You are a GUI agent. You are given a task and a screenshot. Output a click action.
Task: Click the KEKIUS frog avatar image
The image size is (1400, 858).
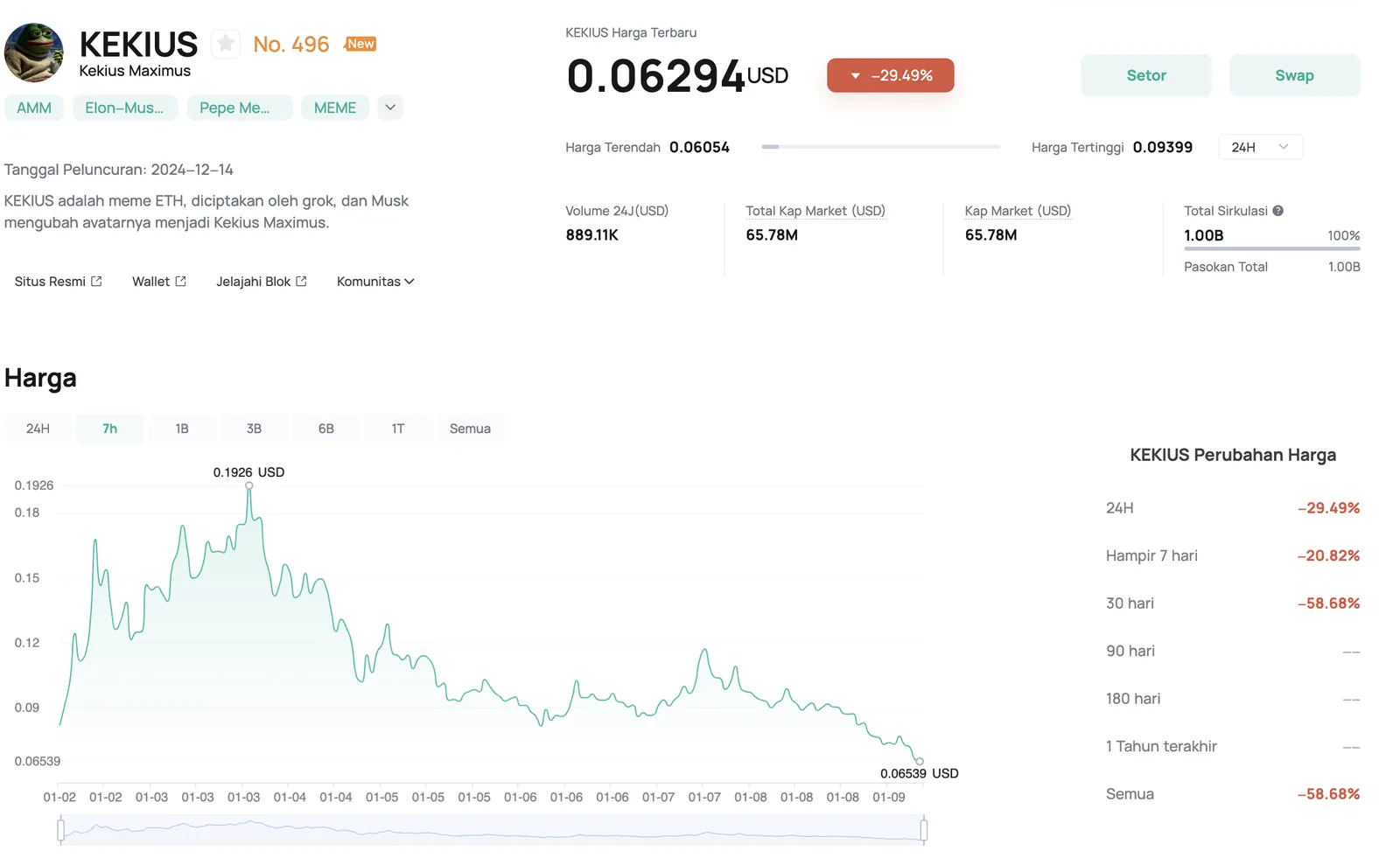click(x=33, y=52)
